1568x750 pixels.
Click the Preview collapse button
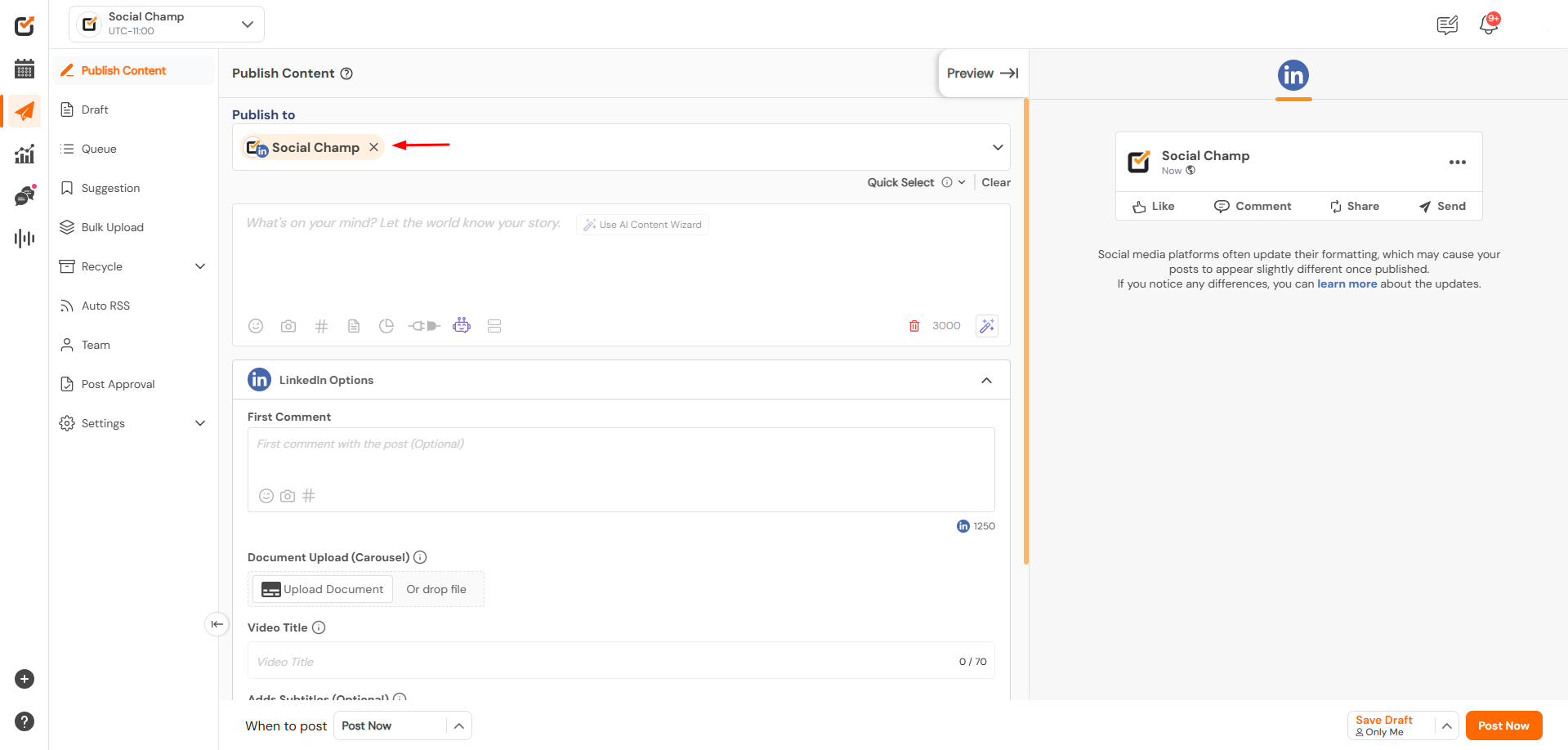pos(982,74)
